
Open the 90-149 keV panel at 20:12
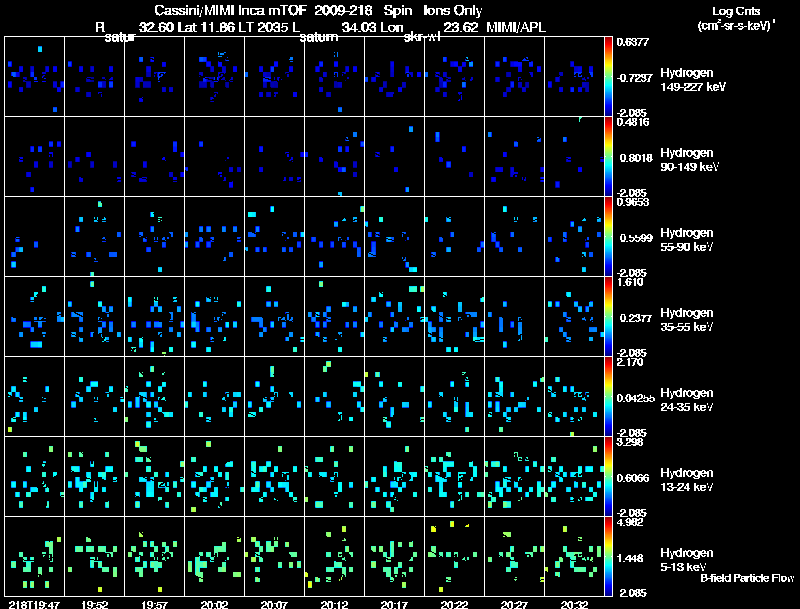point(335,157)
